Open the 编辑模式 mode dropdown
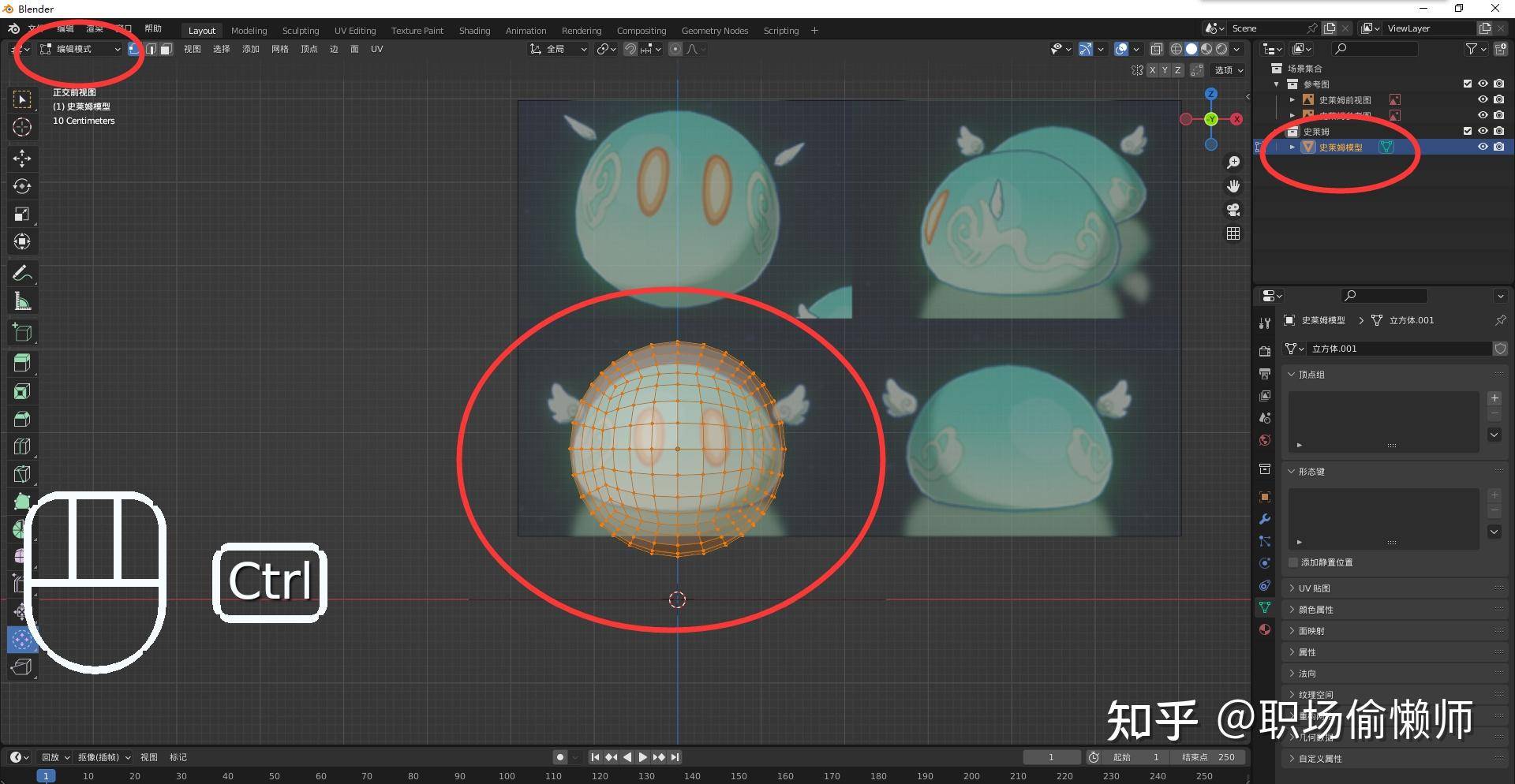 [x=80, y=49]
